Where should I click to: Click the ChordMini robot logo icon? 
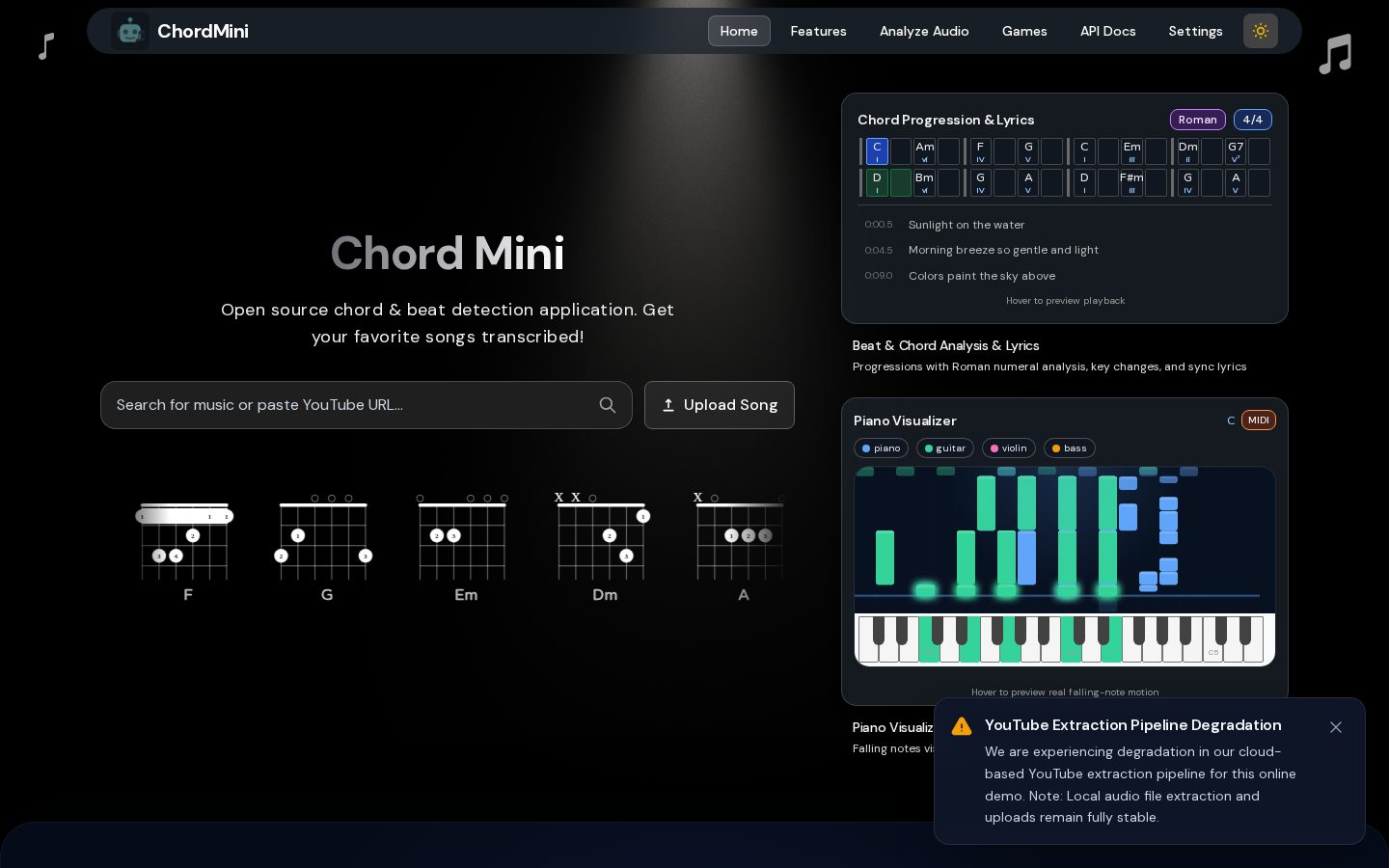(129, 31)
